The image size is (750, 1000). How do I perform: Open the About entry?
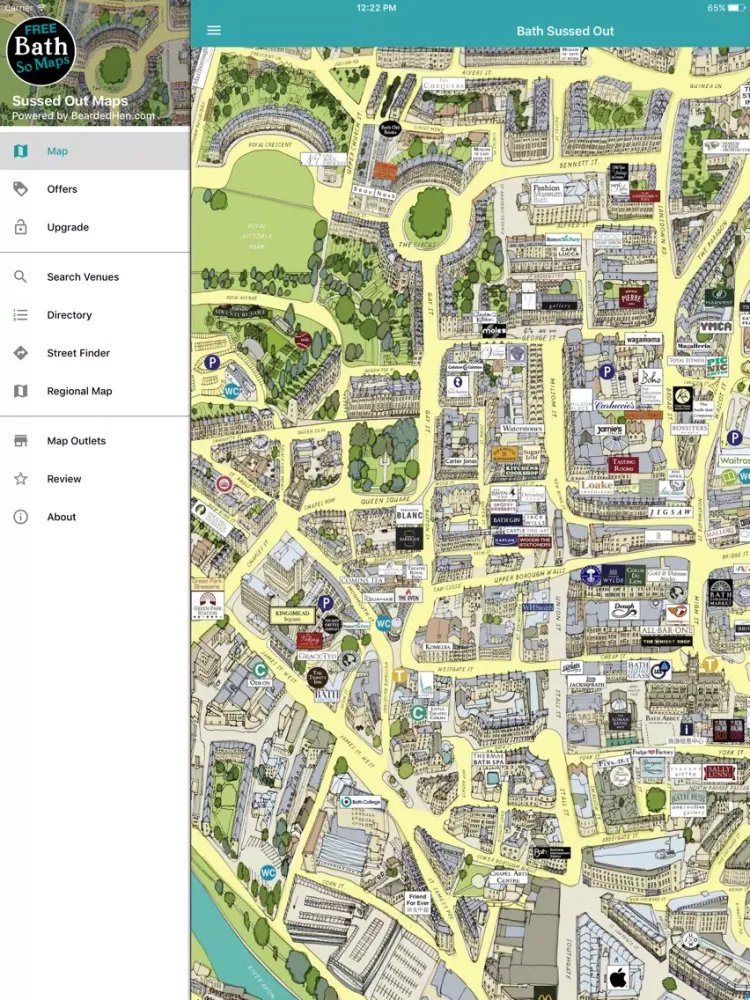point(95,517)
